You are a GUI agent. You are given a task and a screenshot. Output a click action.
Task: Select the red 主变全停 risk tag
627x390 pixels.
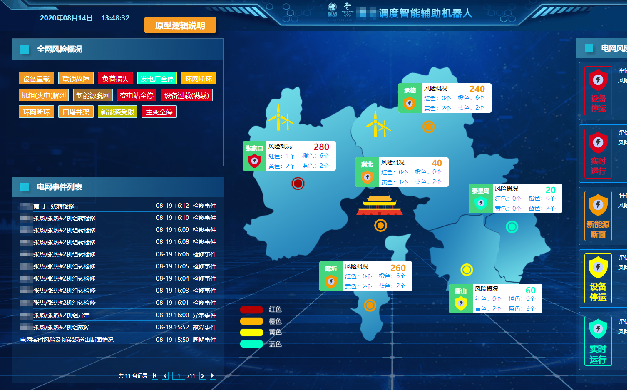pyautogui.click(x=159, y=112)
